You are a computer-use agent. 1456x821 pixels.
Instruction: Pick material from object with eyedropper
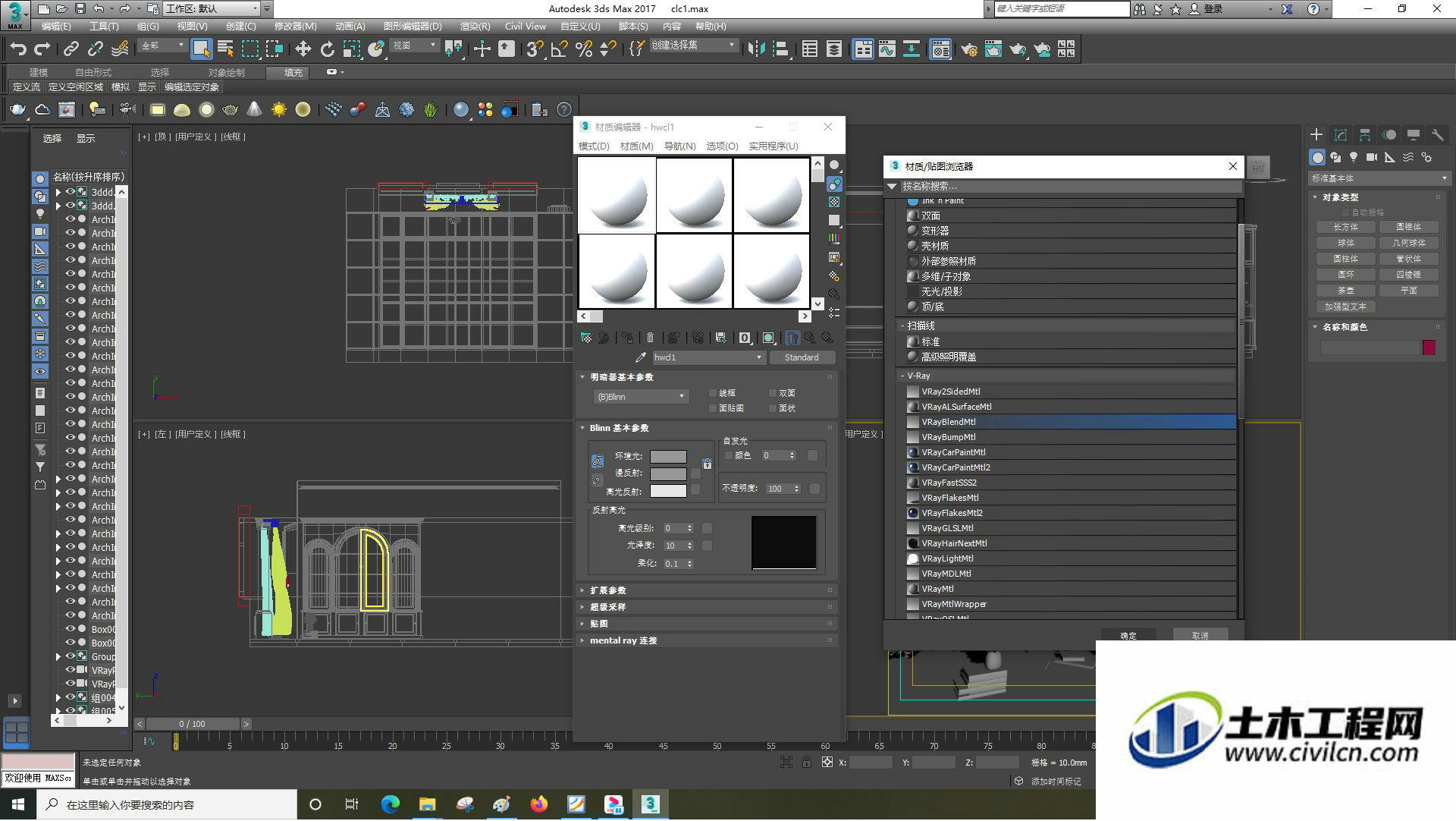(x=641, y=357)
